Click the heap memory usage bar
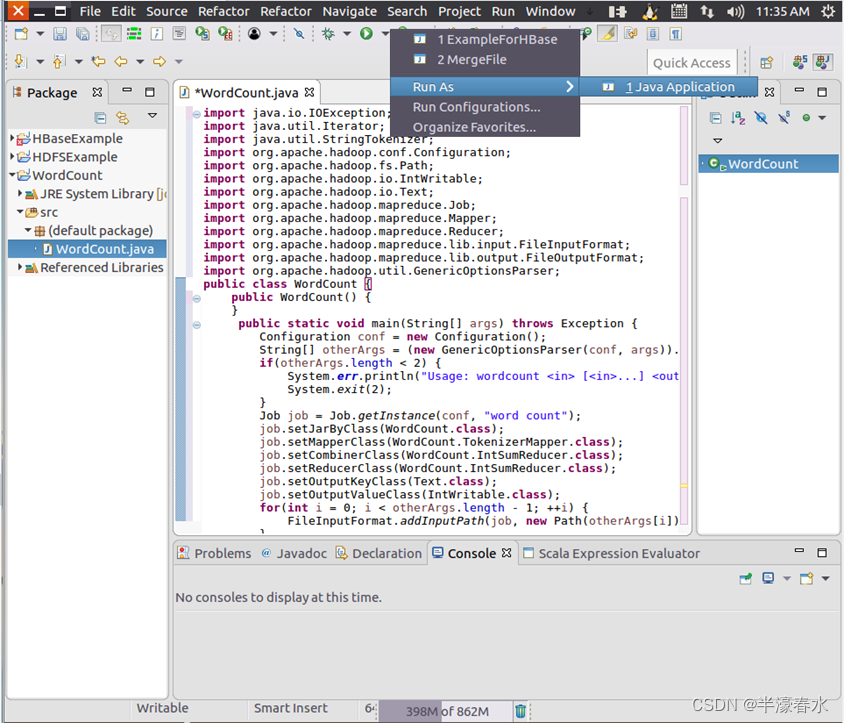Screen dimensions: 844x723 [446, 711]
